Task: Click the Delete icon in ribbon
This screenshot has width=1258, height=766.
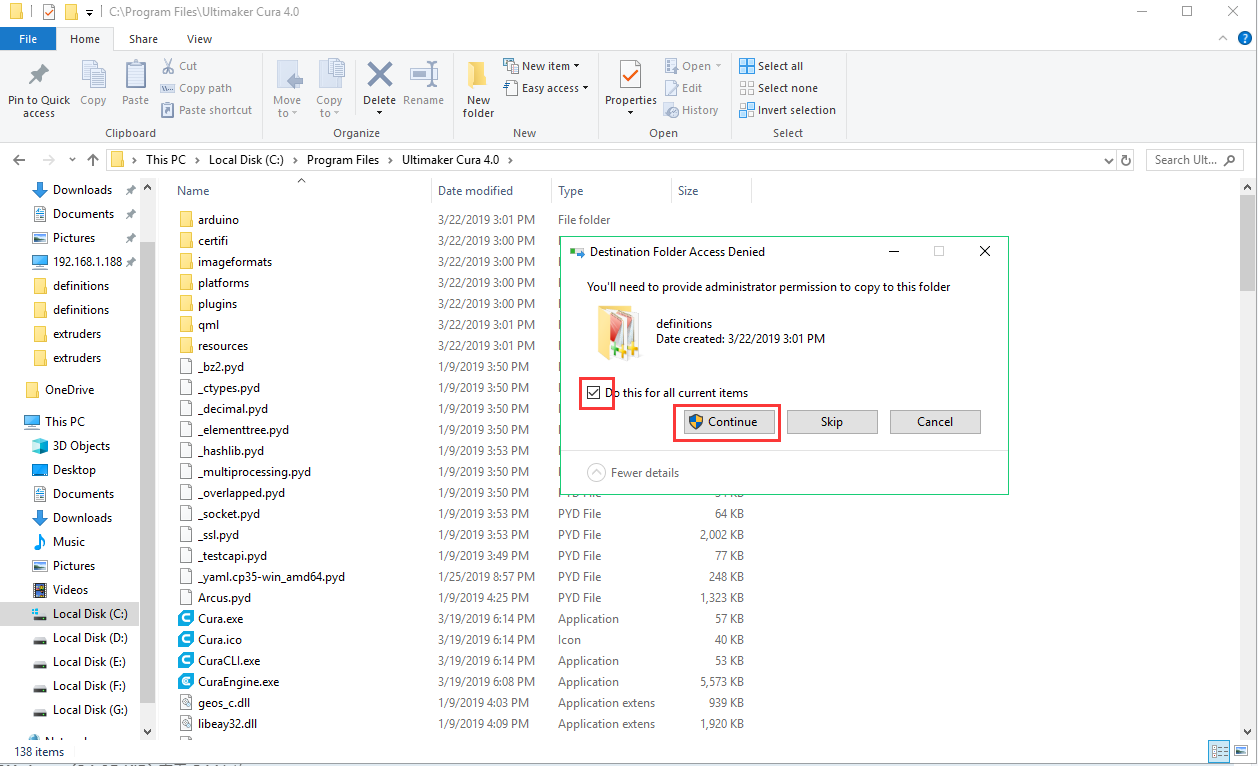Action: point(379,77)
